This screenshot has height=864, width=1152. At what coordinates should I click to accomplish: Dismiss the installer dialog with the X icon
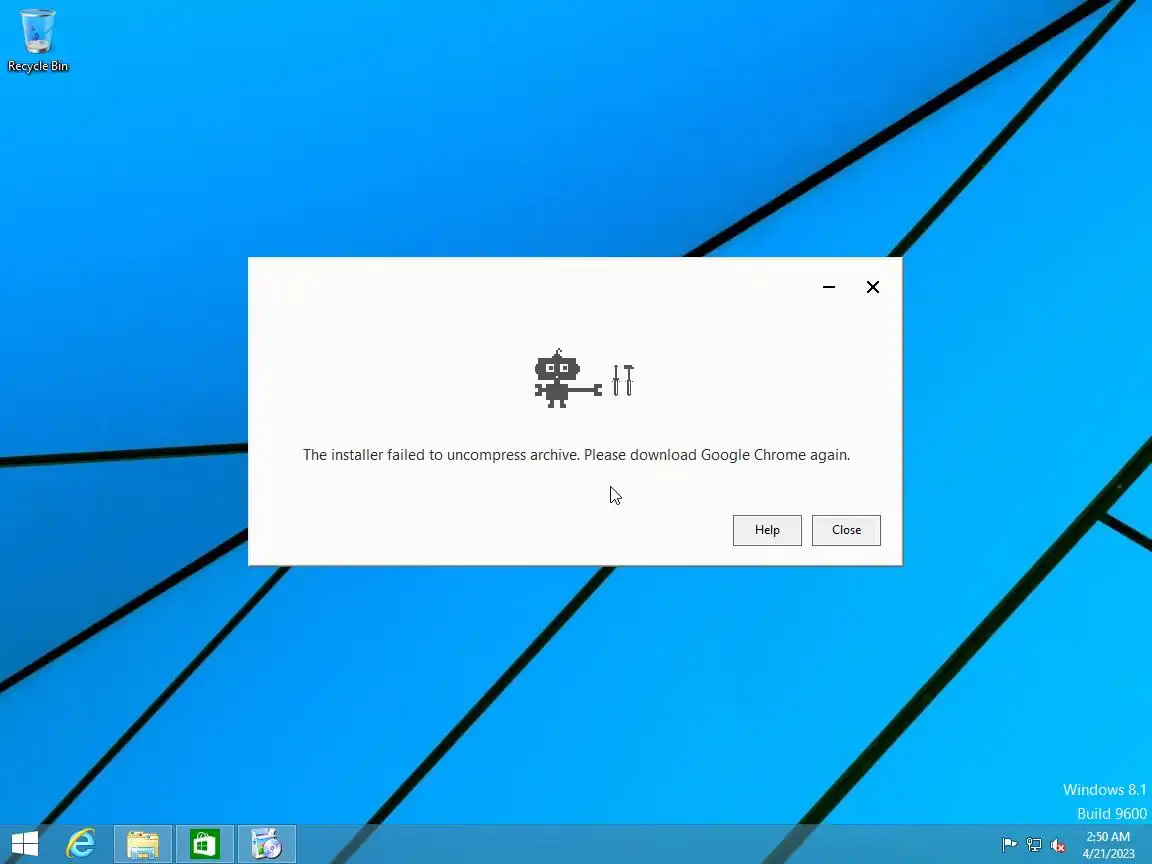click(x=873, y=287)
